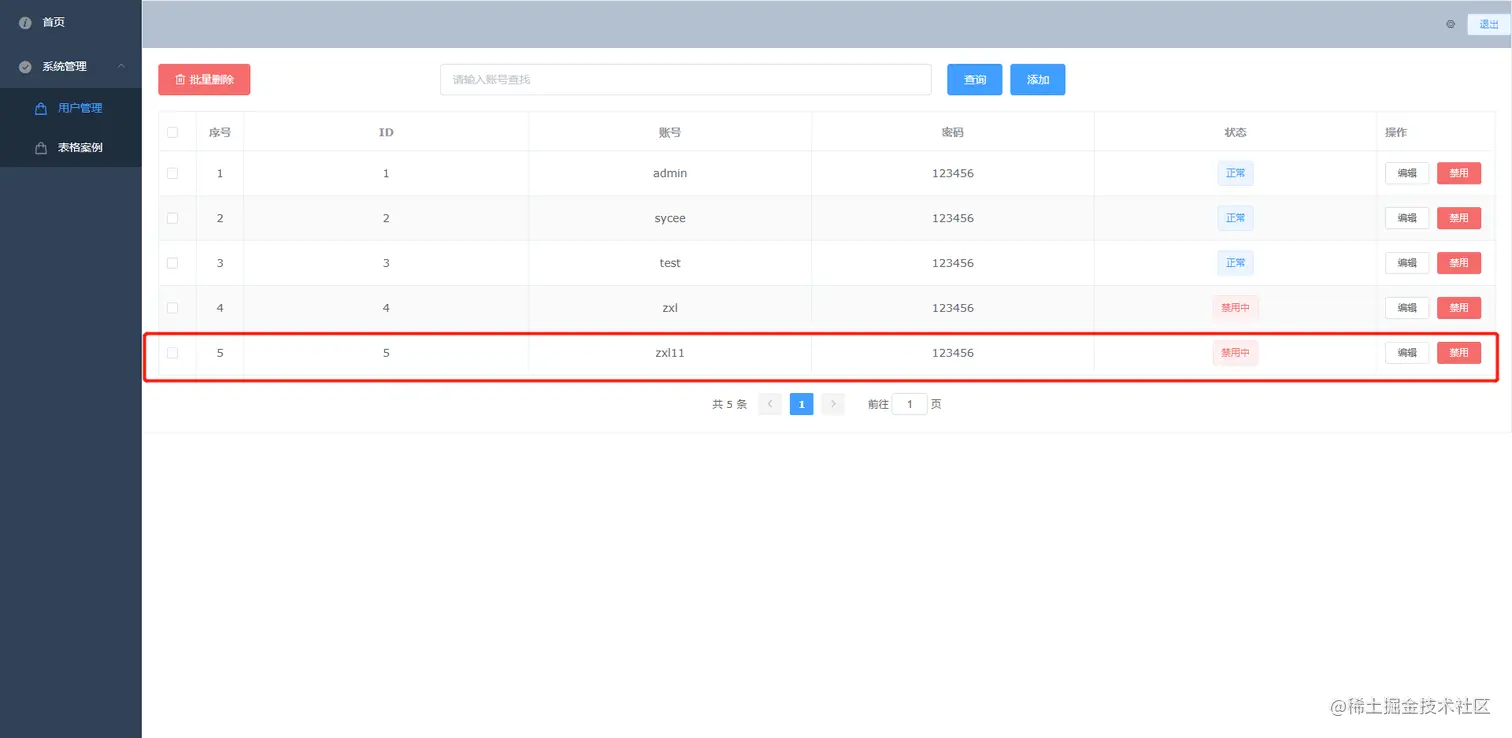
Task: Check the checkbox for zxl11 row
Action: pos(172,353)
